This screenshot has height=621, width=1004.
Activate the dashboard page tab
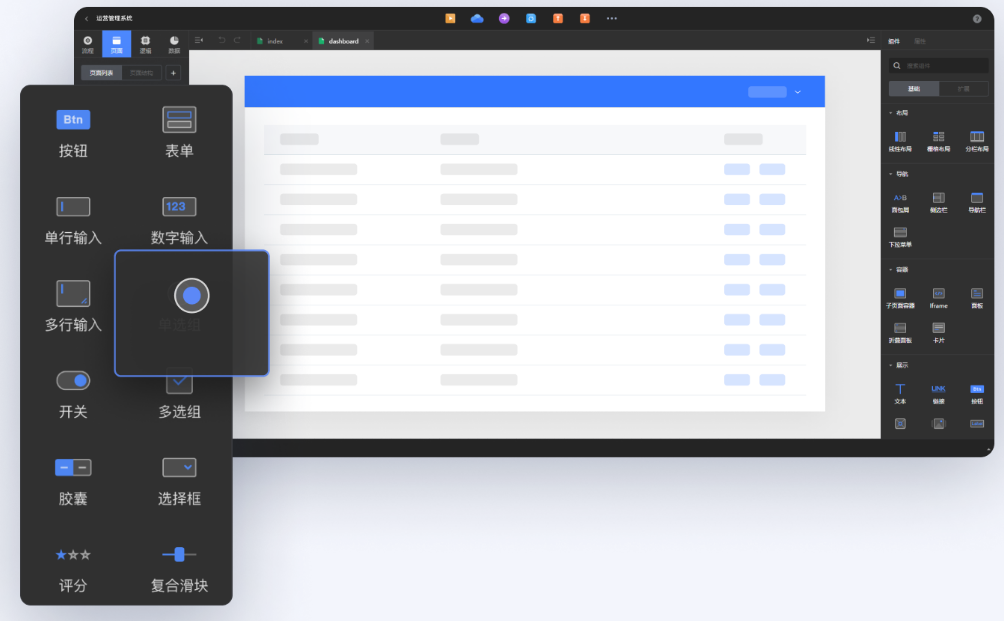point(343,41)
